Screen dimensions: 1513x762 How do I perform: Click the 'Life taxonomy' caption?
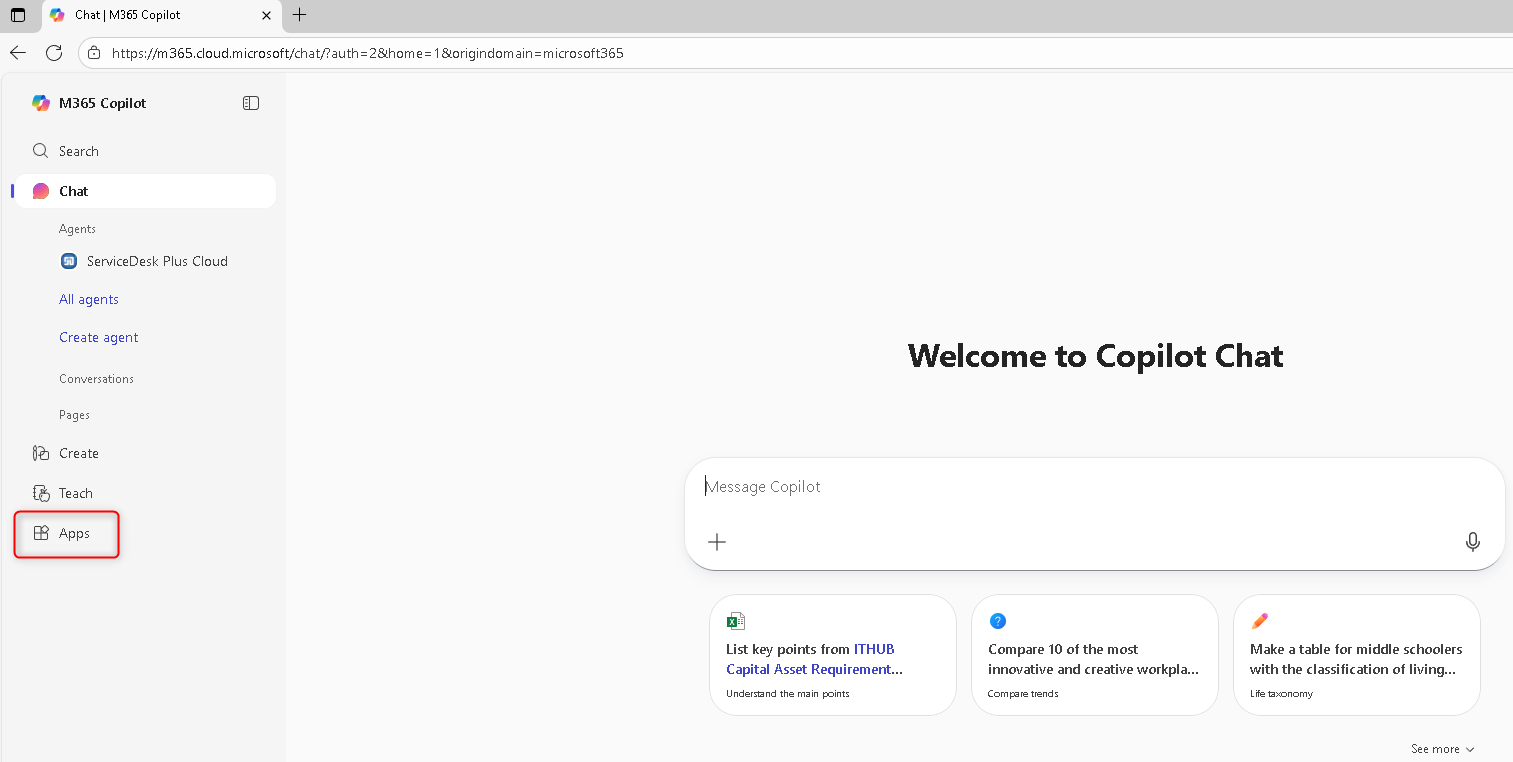1281,694
